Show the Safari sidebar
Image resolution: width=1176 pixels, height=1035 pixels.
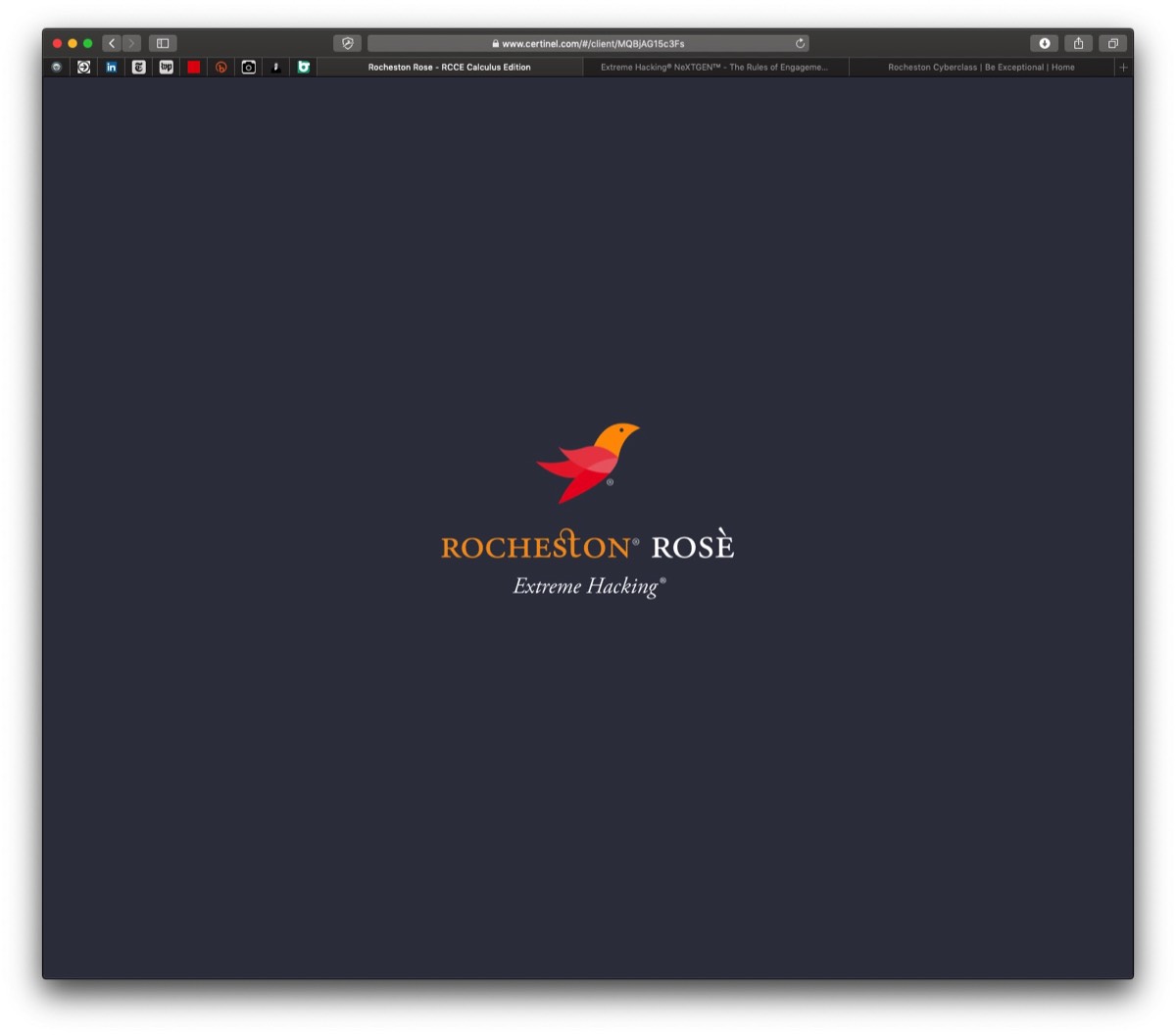tap(163, 43)
